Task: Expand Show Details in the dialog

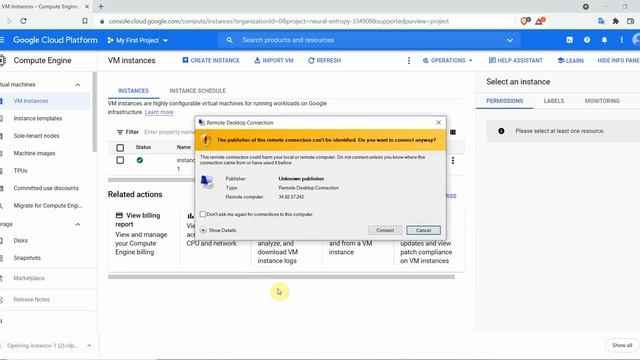Action: [218, 230]
